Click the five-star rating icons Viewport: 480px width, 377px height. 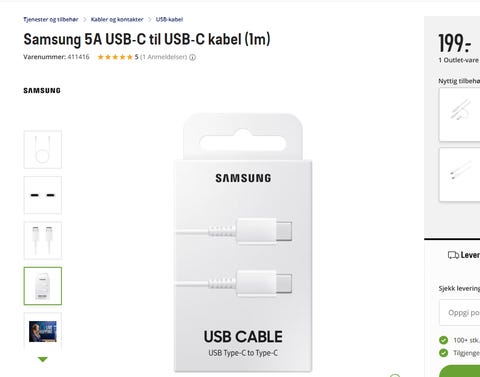tap(115, 57)
